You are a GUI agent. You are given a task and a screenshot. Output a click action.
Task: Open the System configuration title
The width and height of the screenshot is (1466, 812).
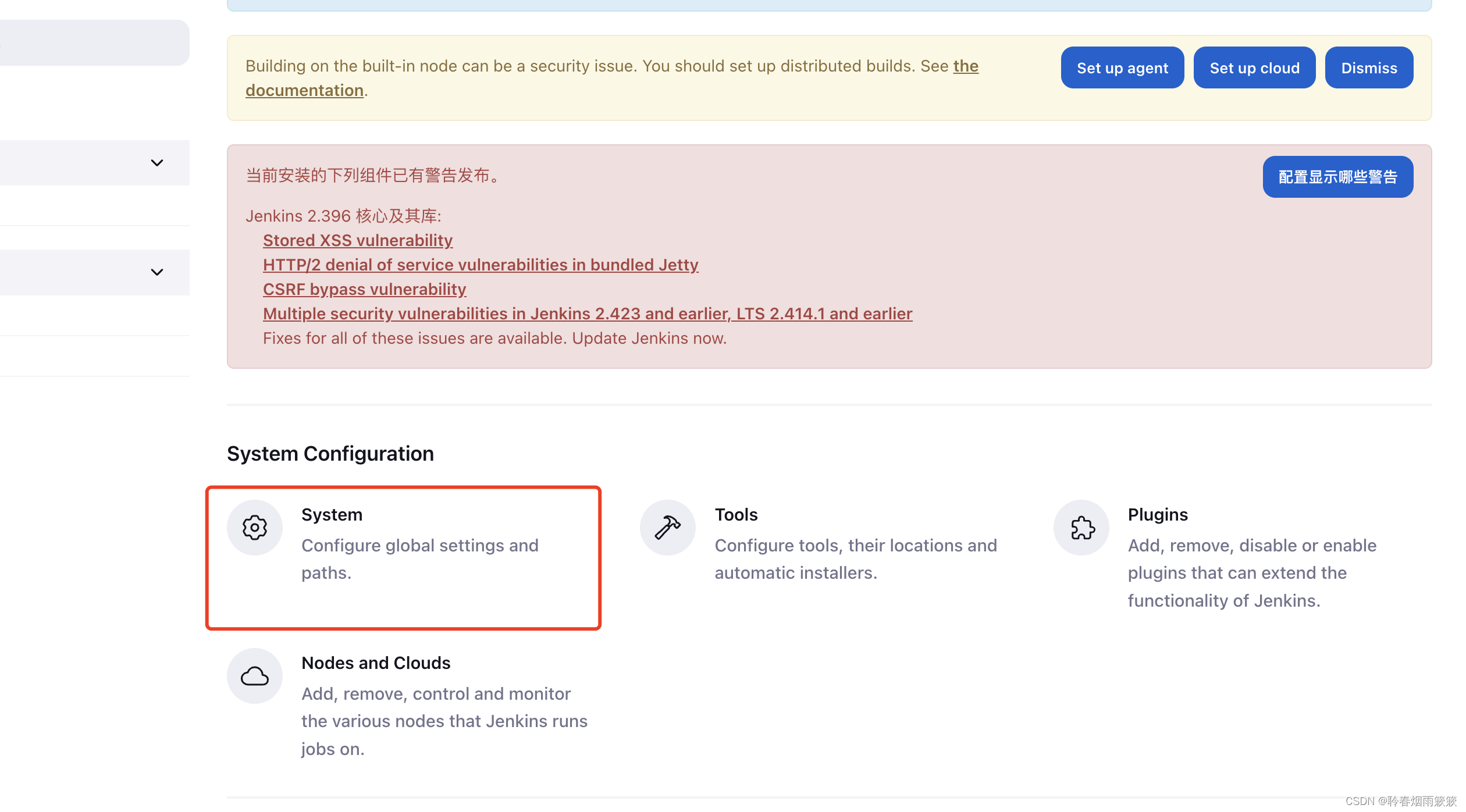tap(332, 515)
